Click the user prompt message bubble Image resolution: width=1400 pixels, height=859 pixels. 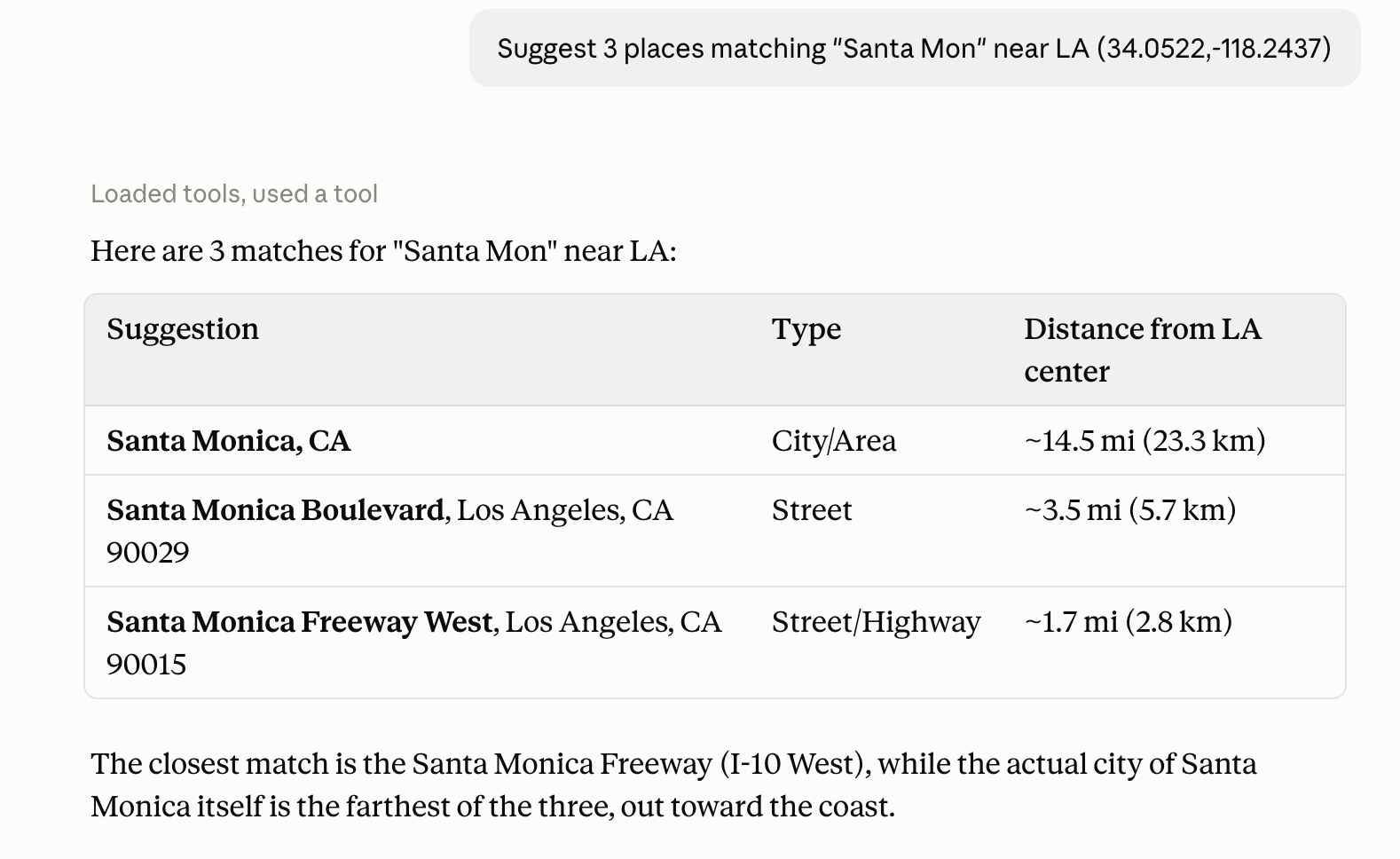click(915, 48)
